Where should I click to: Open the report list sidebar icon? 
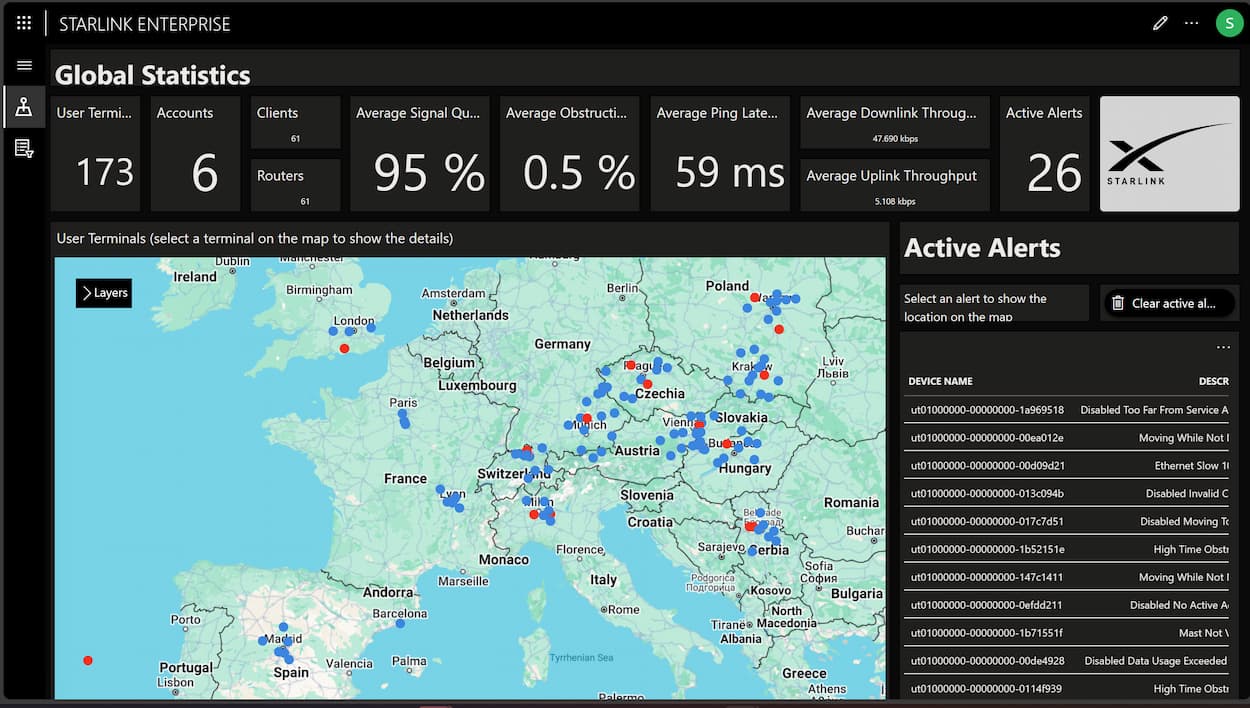[24, 149]
